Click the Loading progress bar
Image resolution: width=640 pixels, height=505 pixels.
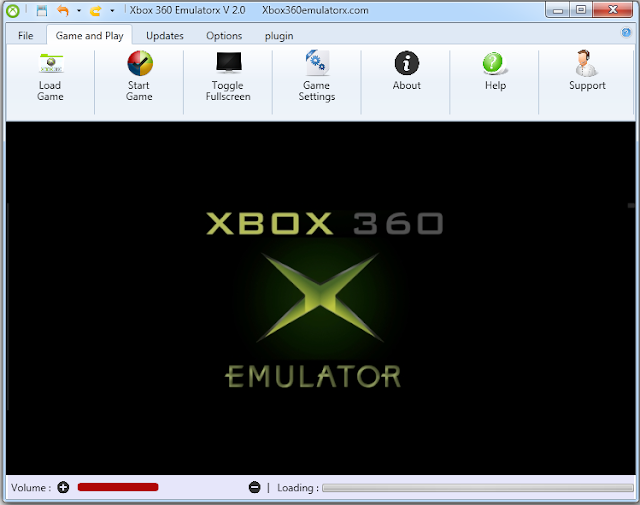click(478, 488)
